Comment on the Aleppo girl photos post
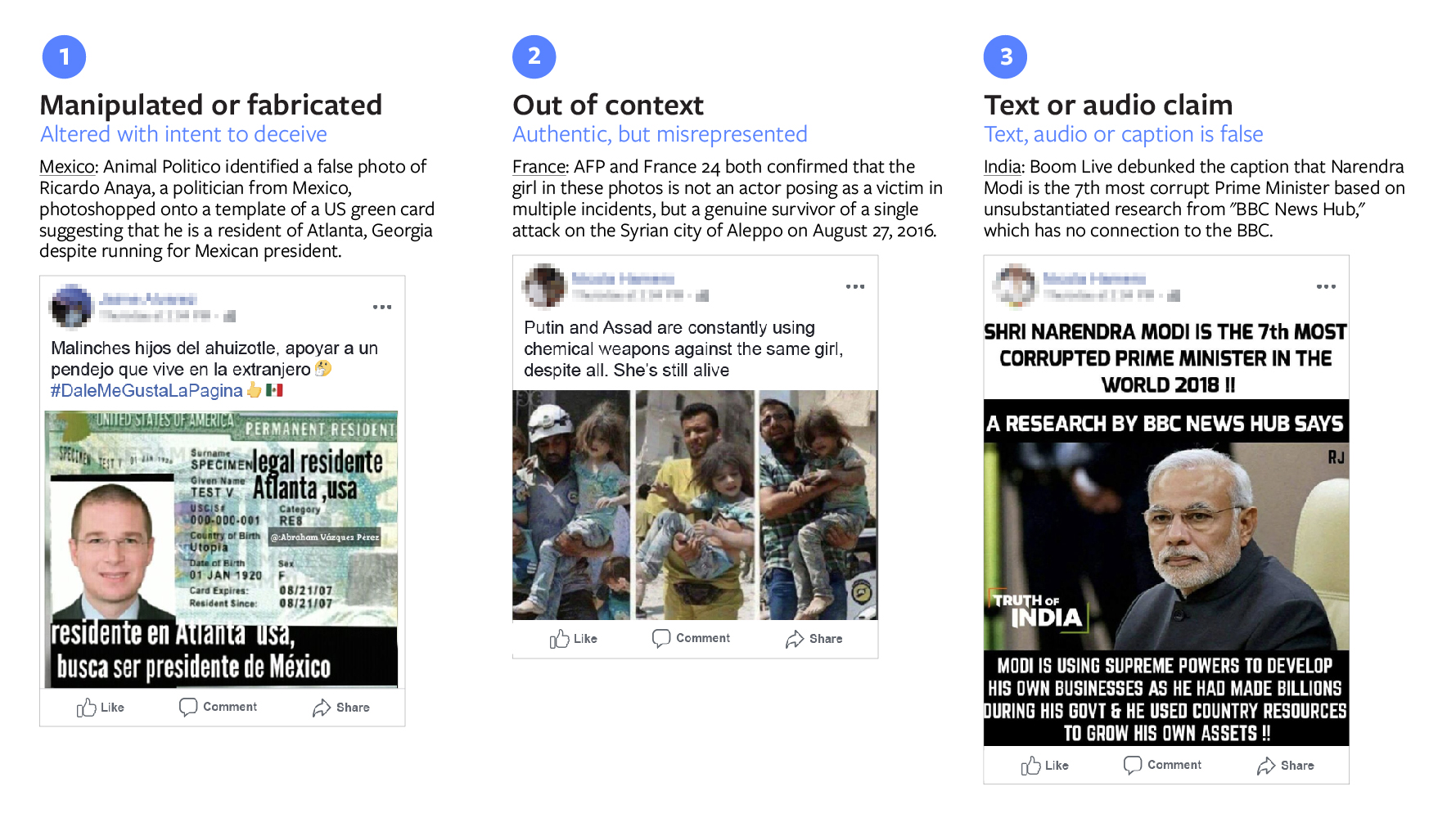 point(691,638)
